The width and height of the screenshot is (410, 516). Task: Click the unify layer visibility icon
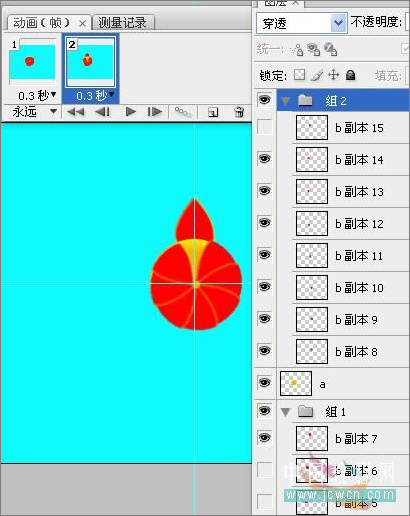pyautogui.click(x=314, y=50)
